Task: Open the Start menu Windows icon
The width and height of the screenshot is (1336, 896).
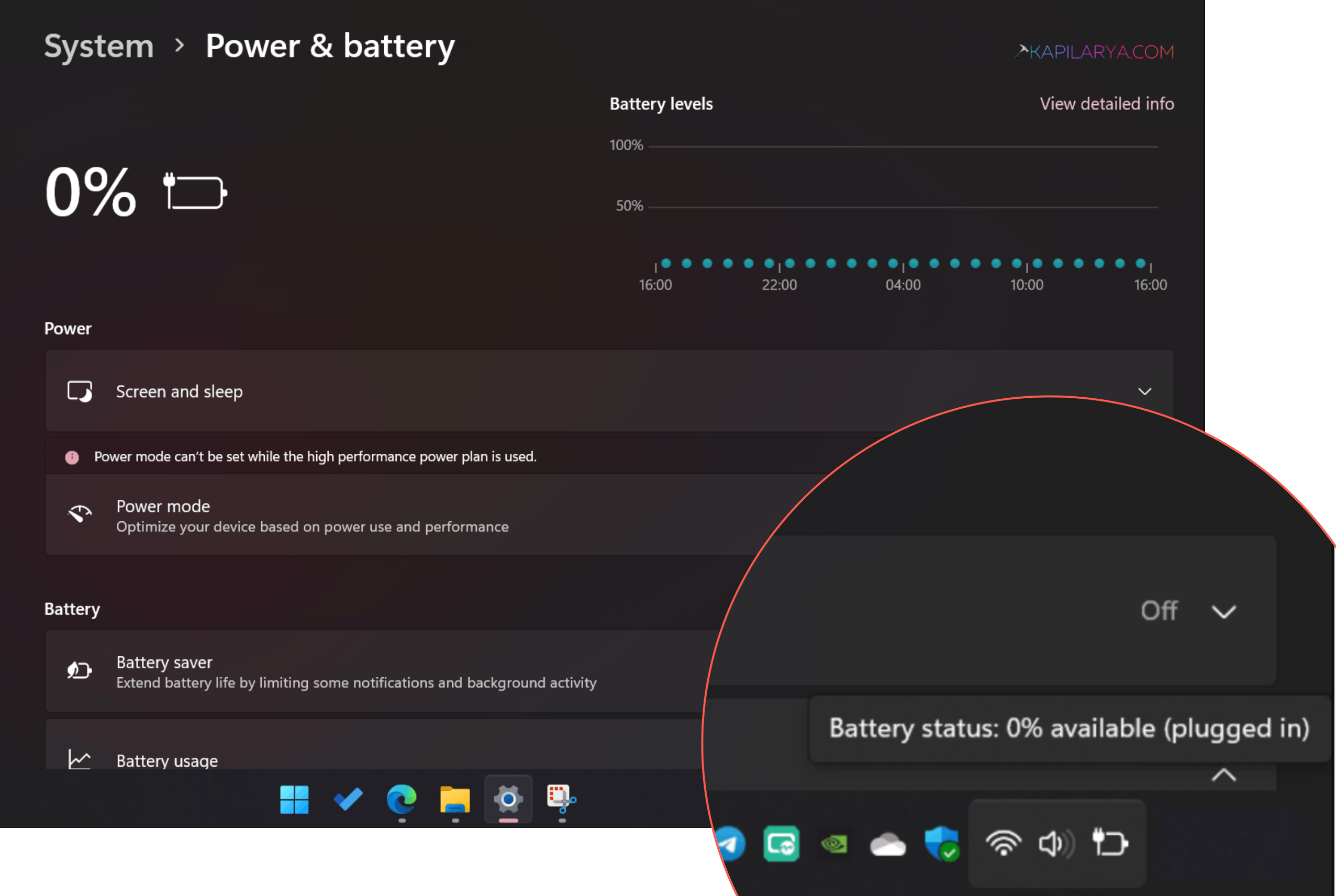Action: pos(294,799)
